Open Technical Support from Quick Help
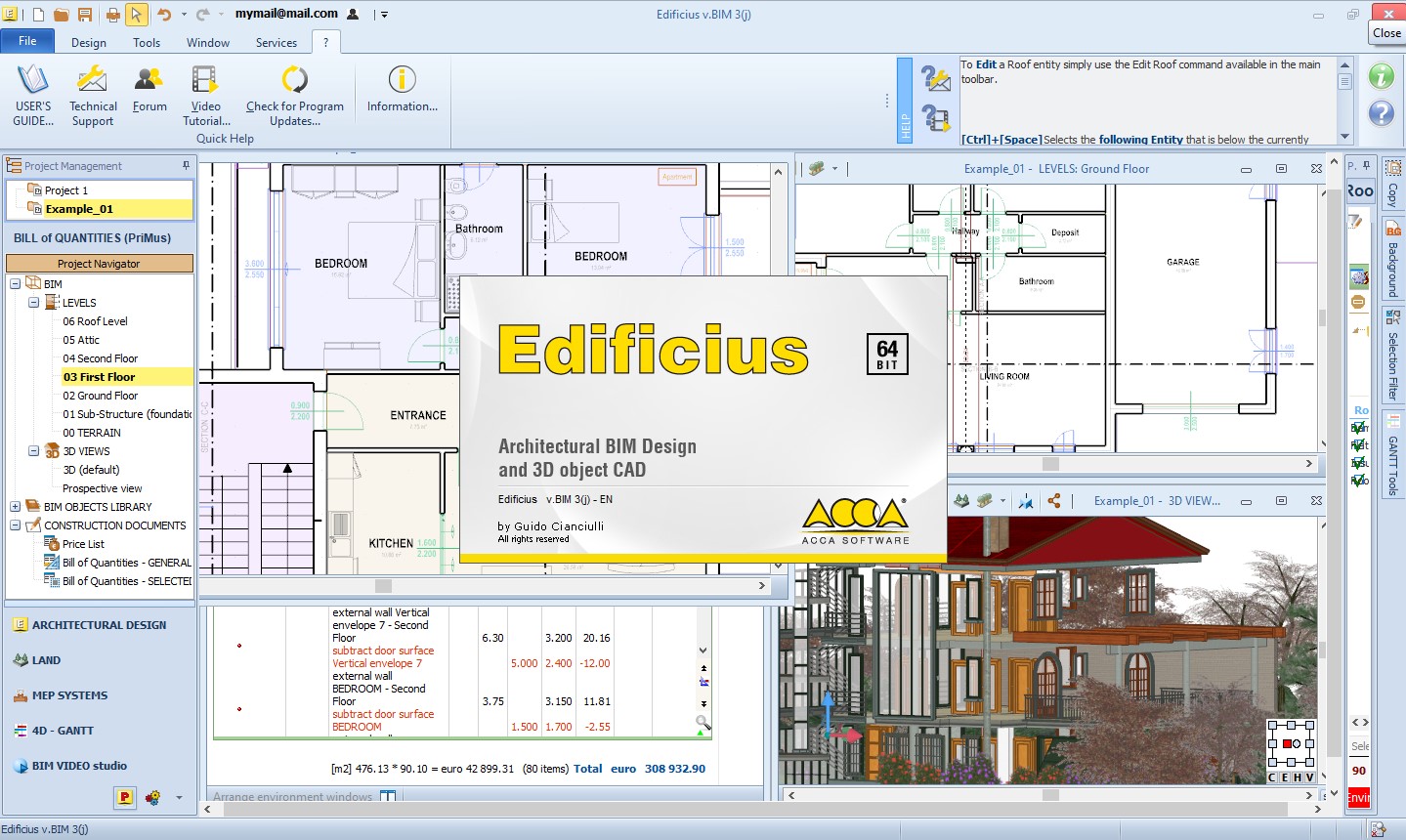 click(93, 94)
